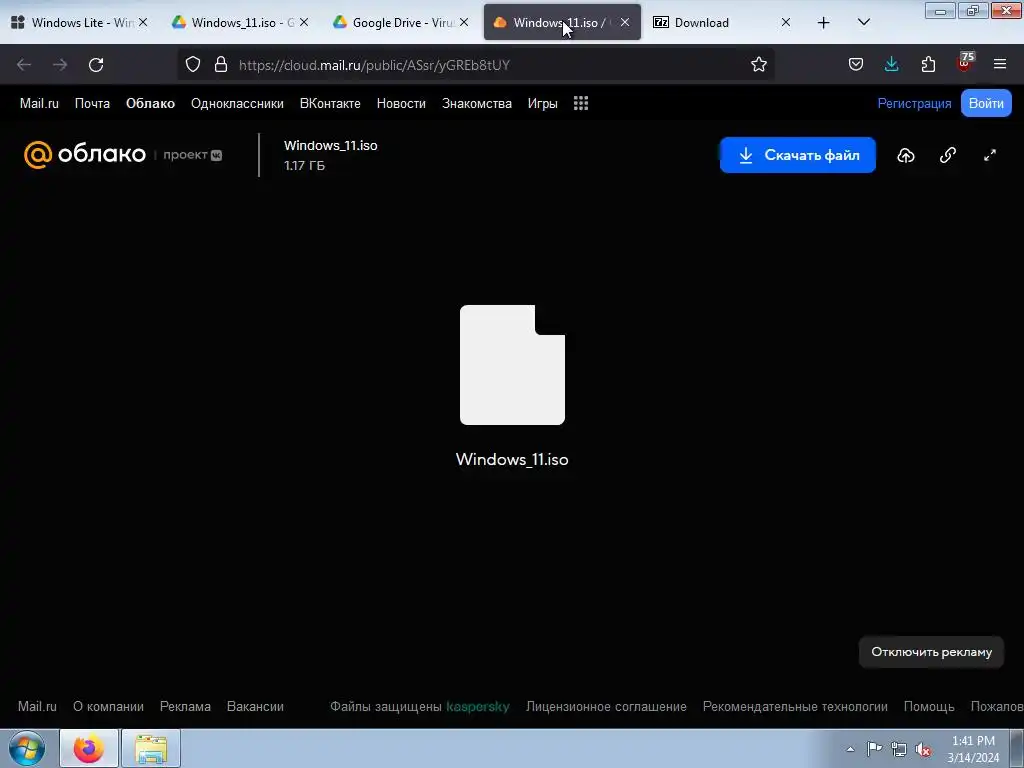The image size is (1024, 768).
Task: Close the Google Drive - Virus tab
Action: (x=464, y=22)
